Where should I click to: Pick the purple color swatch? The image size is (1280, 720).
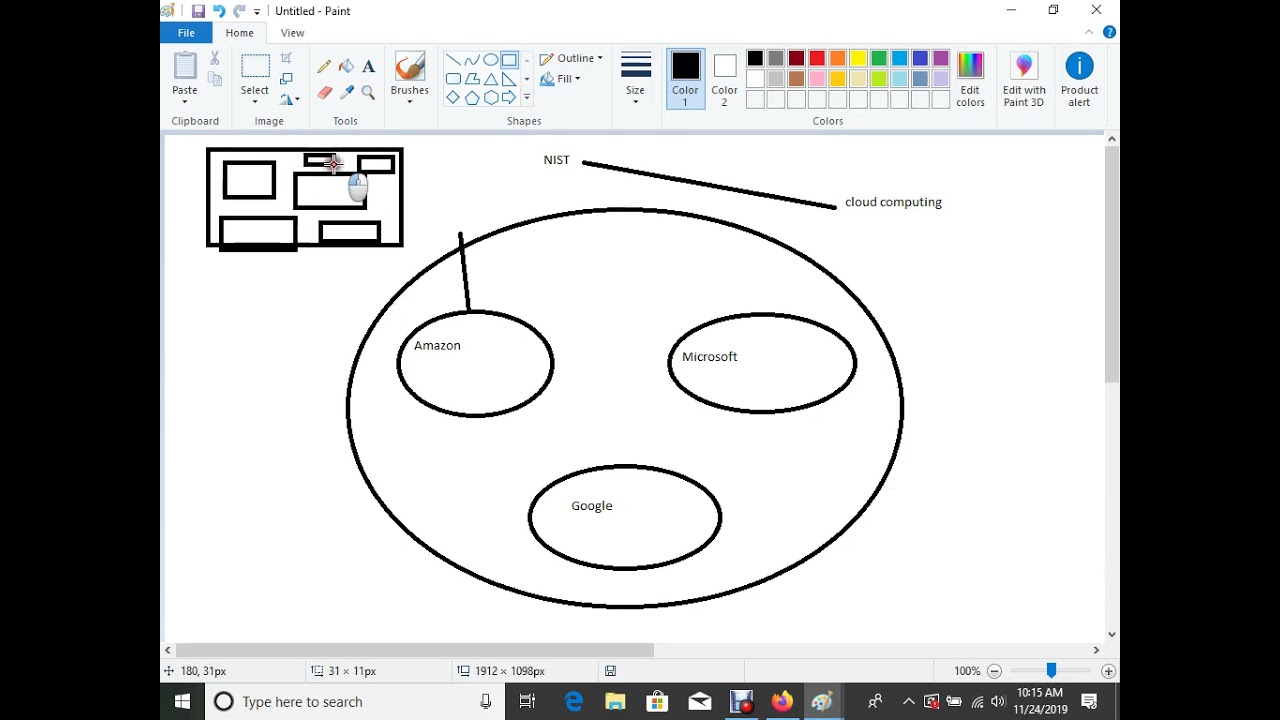point(941,58)
